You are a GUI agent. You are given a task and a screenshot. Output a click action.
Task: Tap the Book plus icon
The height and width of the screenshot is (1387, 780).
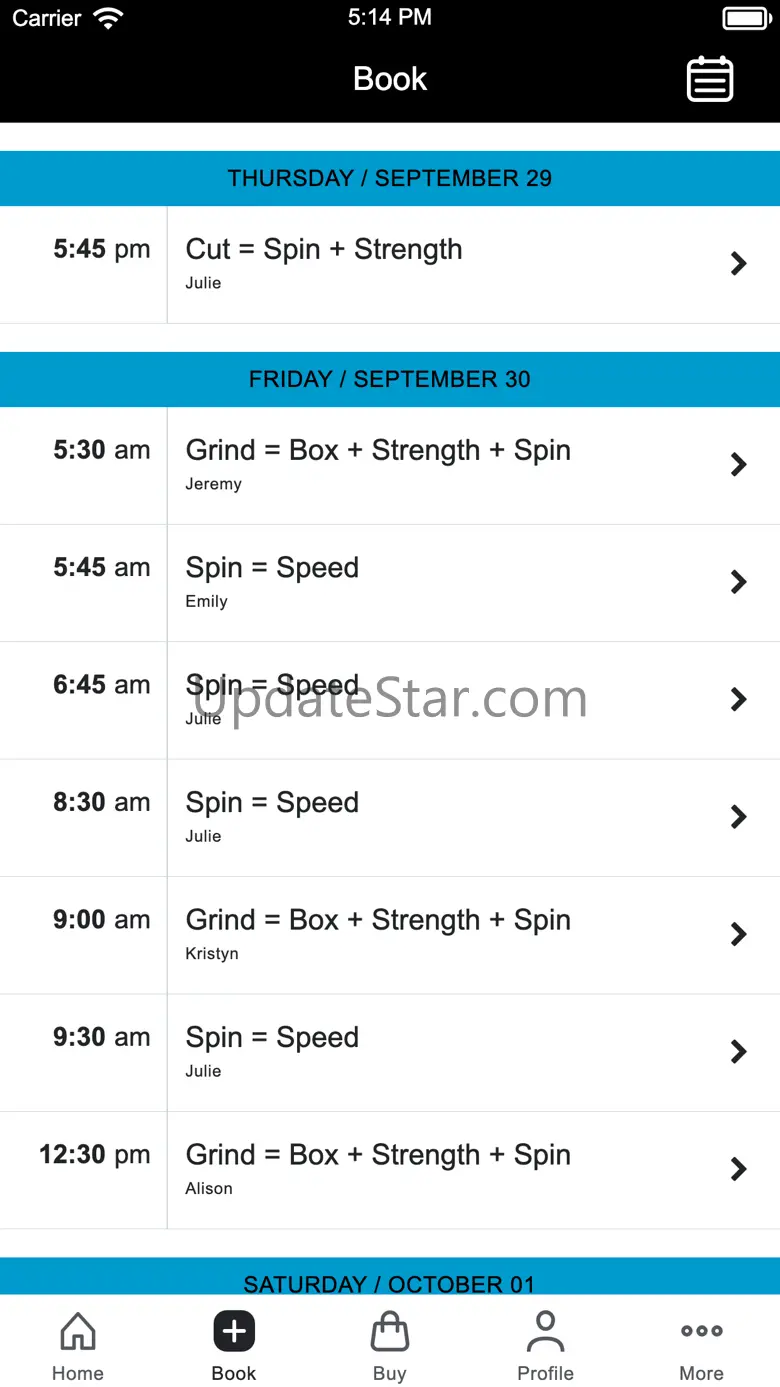(234, 1332)
